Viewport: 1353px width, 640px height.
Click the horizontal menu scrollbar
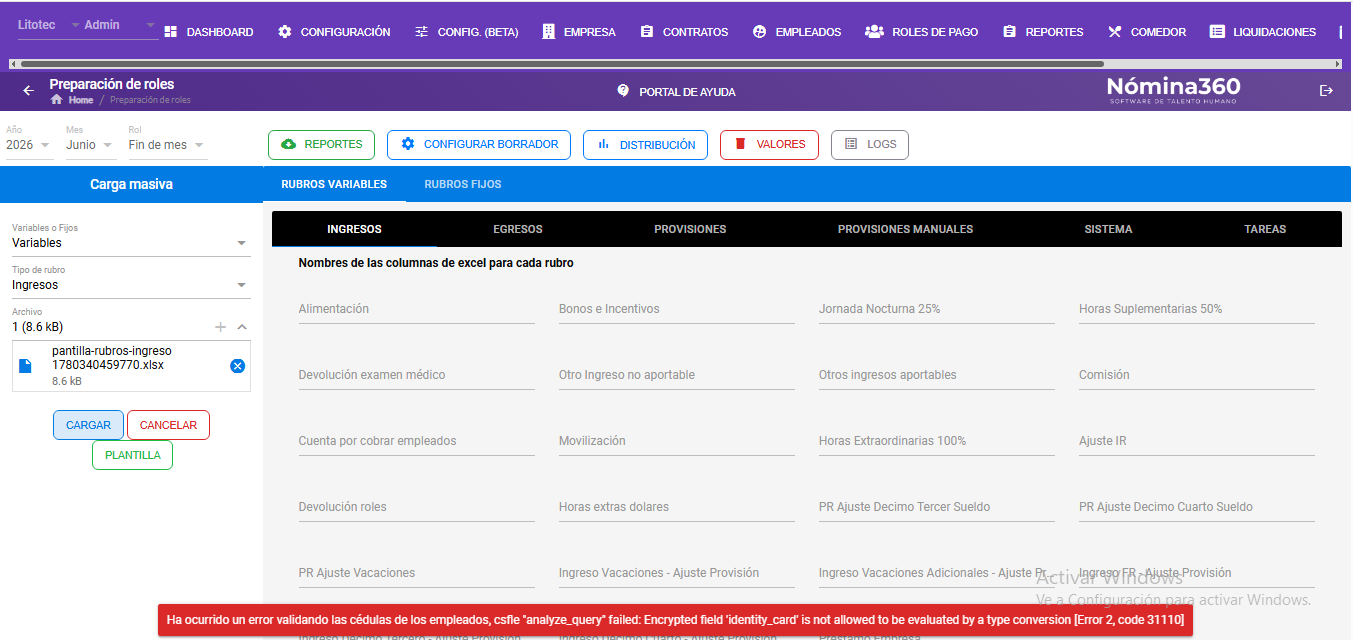tap(560, 64)
